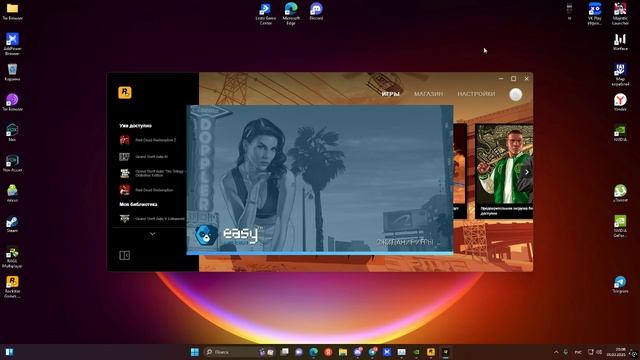Image resolution: width=640 pixels, height=360 pixels.
Task: Click the profile avatar in launcher
Action: (x=516, y=94)
